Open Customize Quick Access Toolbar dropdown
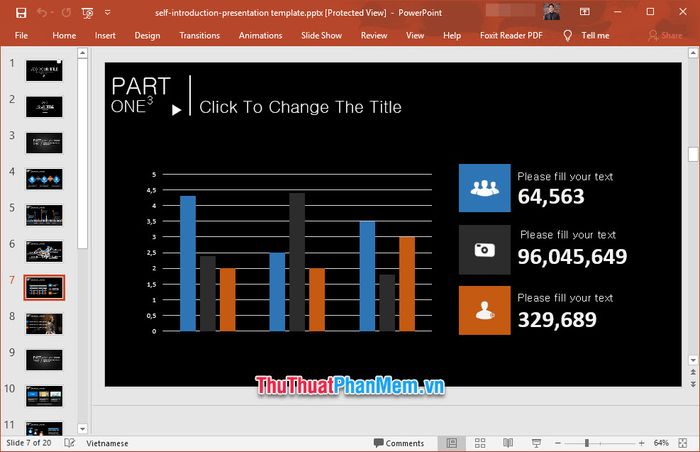This screenshot has width=700, height=452. pyautogui.click(x=108, y=13)
